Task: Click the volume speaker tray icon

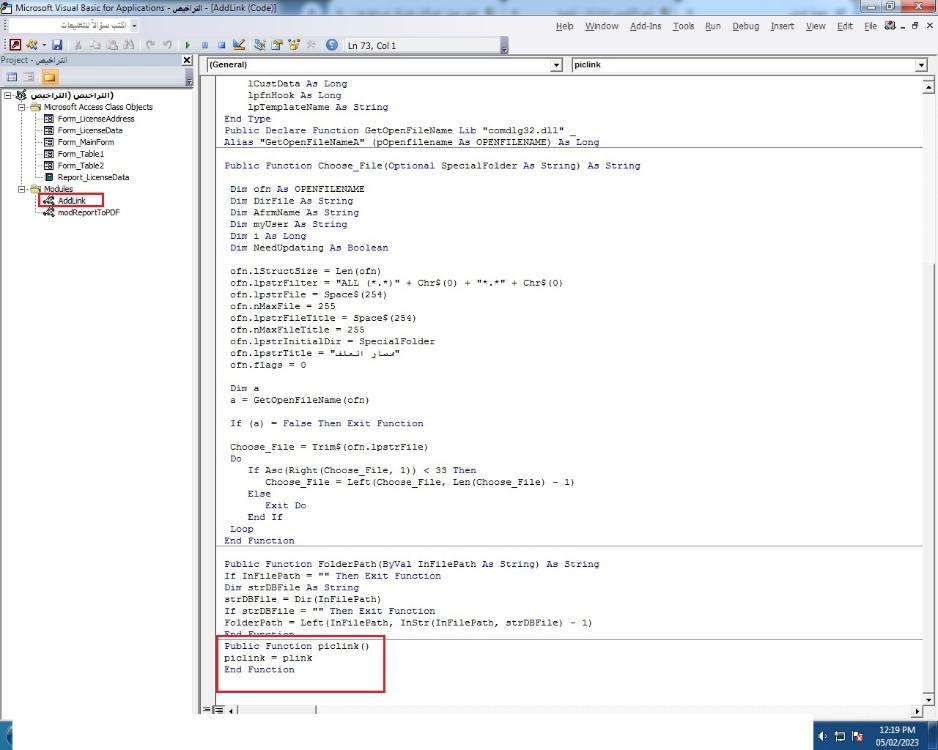Action: [x=823, y=736]
